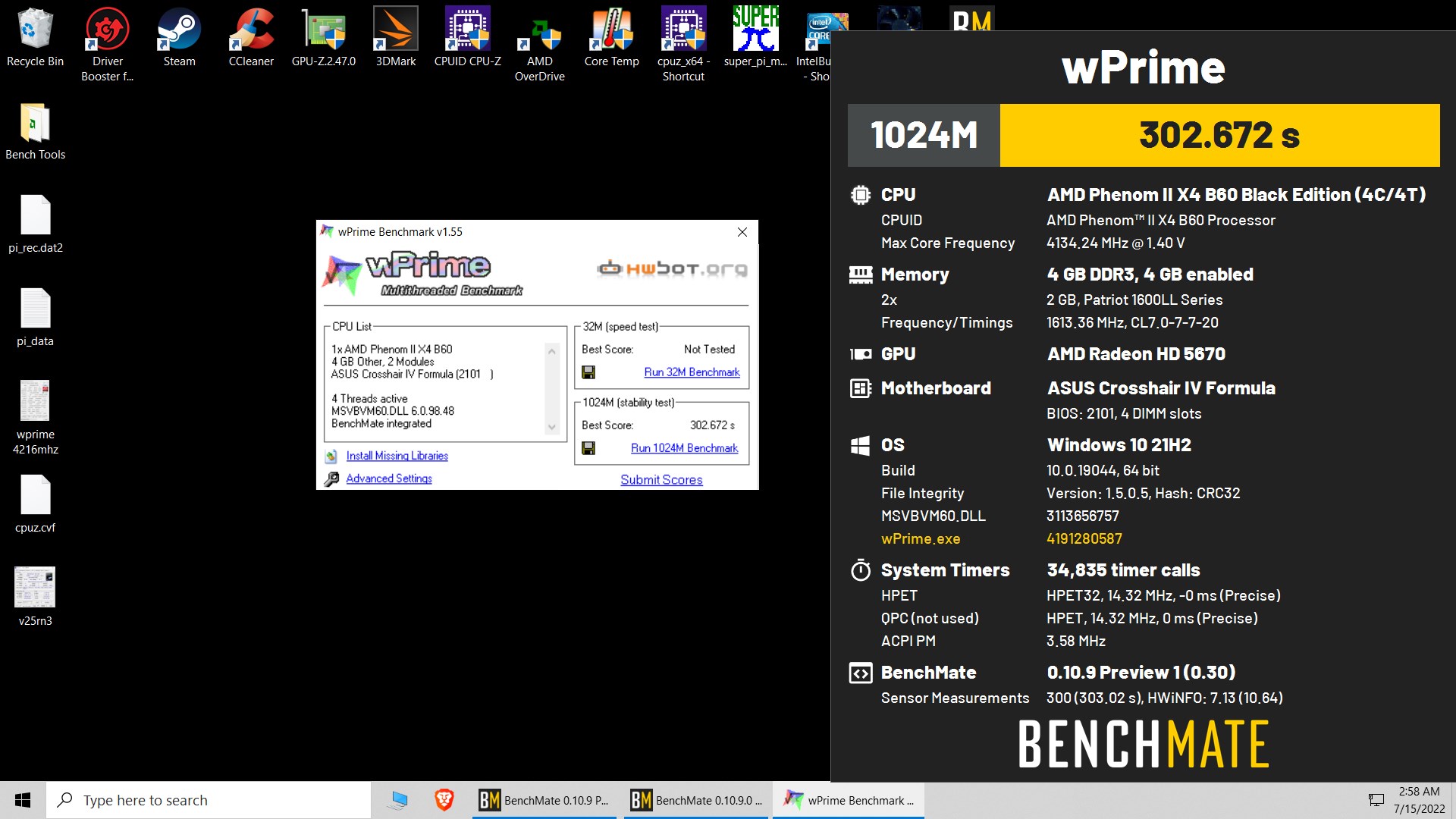Close the wPrime Benchmark window

(742, 232)
